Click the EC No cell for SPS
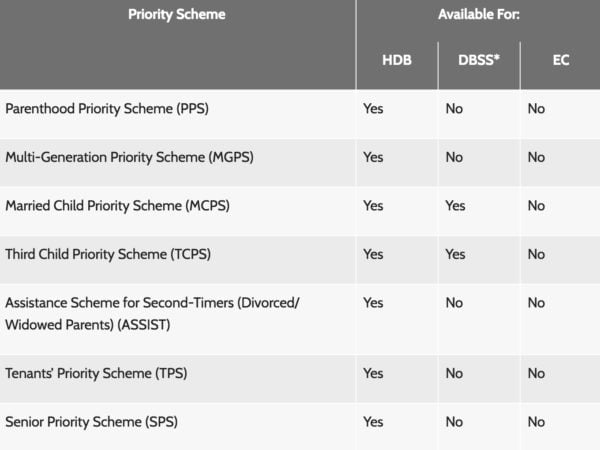600x450 pixels. tap(536, 422)
